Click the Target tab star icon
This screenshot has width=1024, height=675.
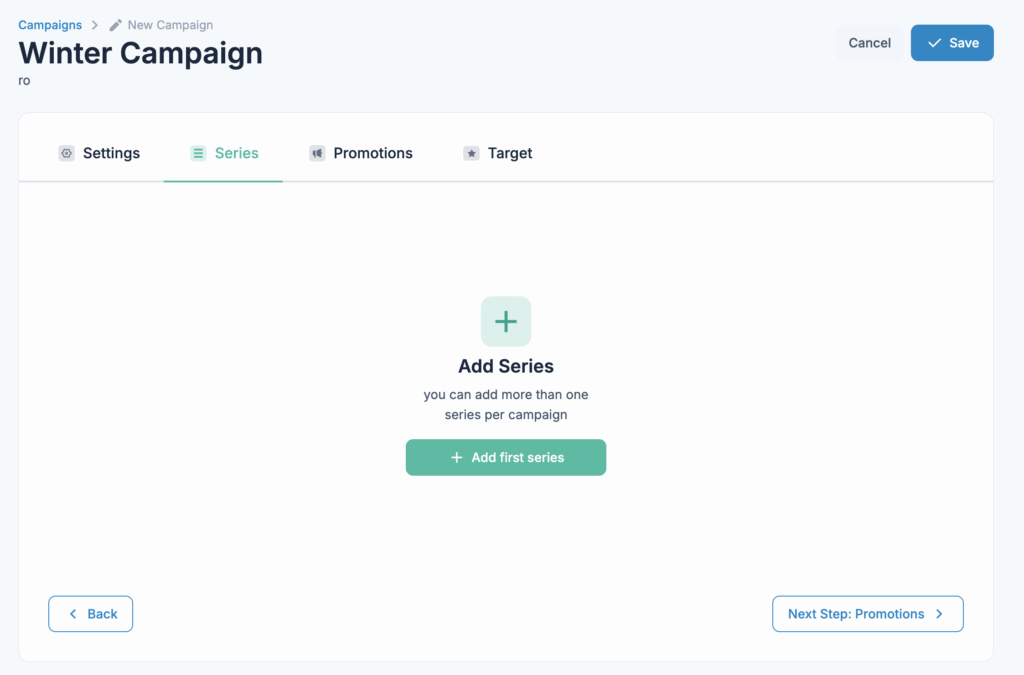471,153
